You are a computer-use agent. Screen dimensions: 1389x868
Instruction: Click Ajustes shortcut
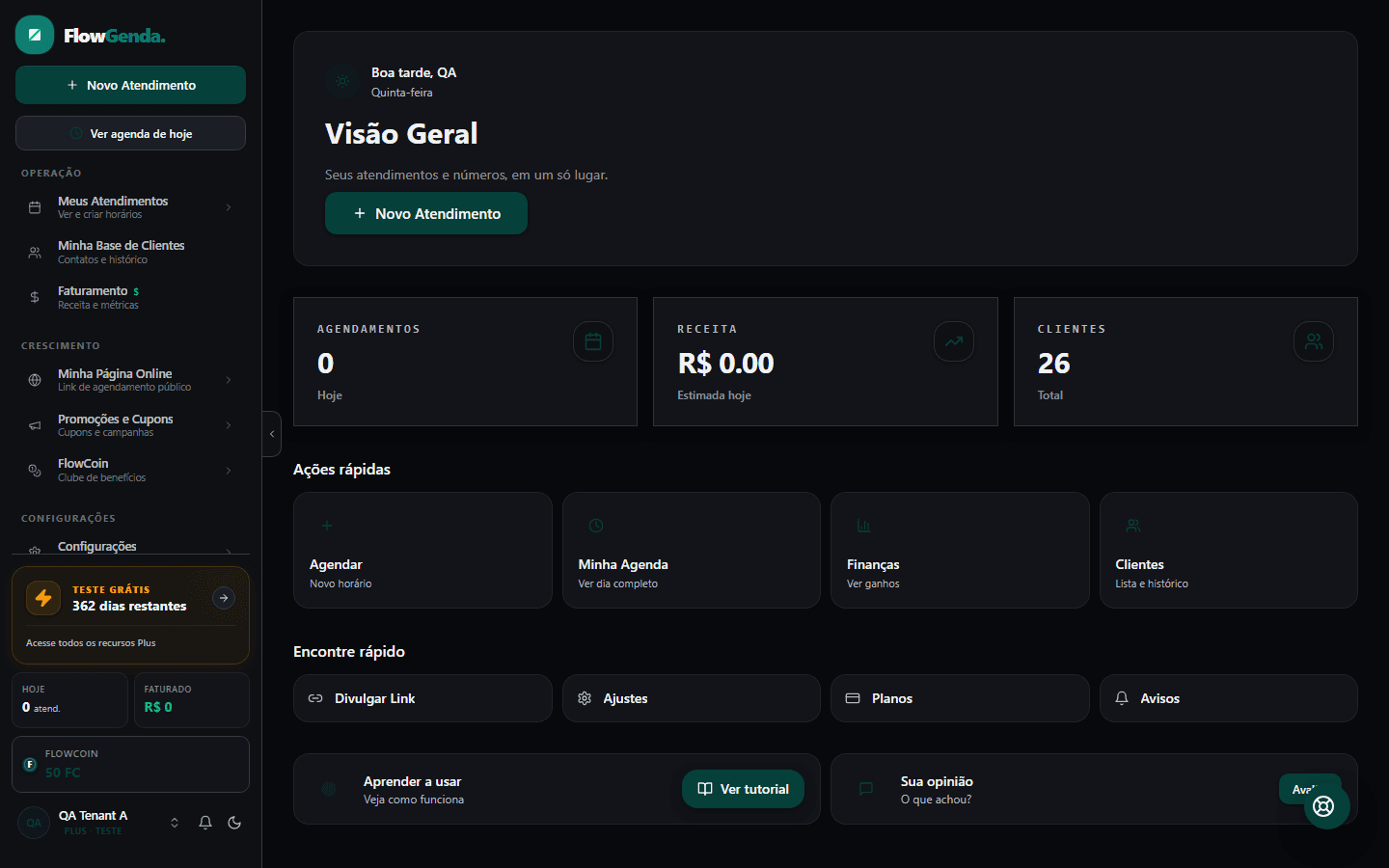click(x=692, y=698)
